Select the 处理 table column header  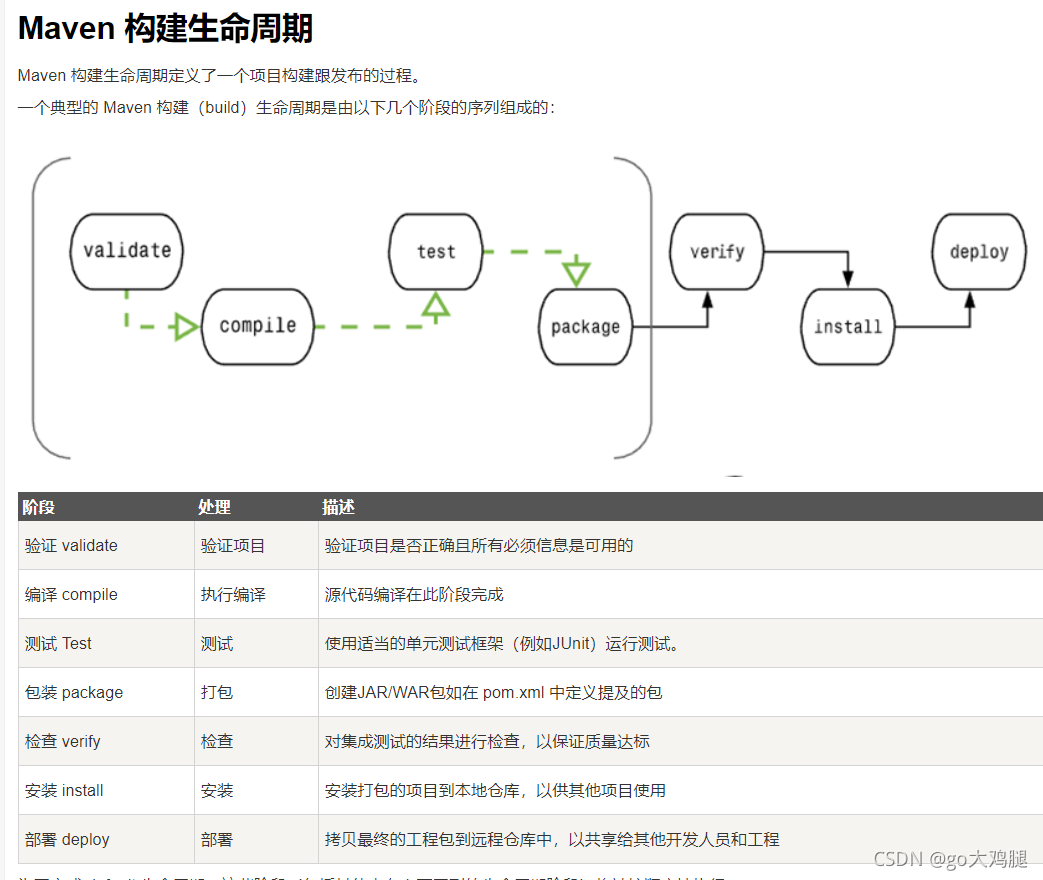[216, 507]
